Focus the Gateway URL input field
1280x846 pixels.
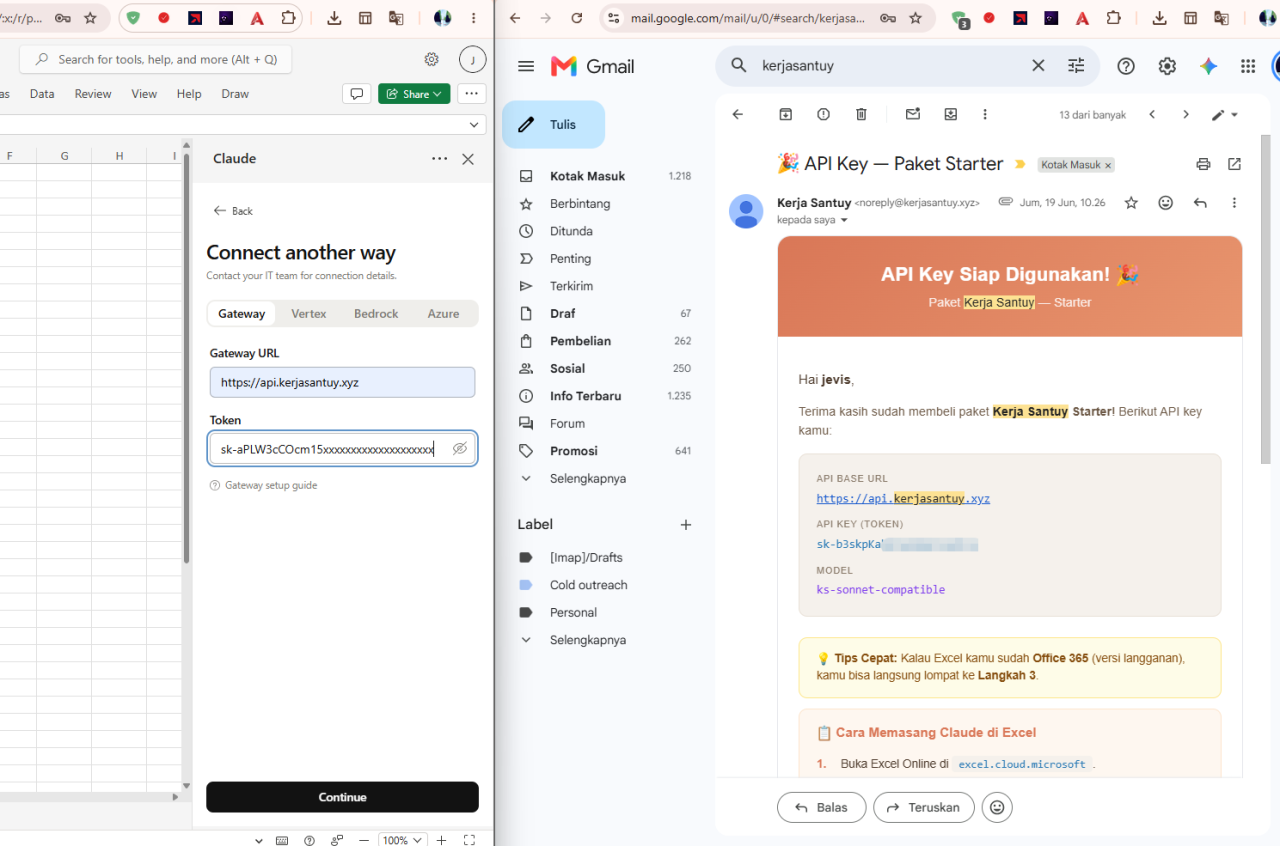(x=342, y=382)
